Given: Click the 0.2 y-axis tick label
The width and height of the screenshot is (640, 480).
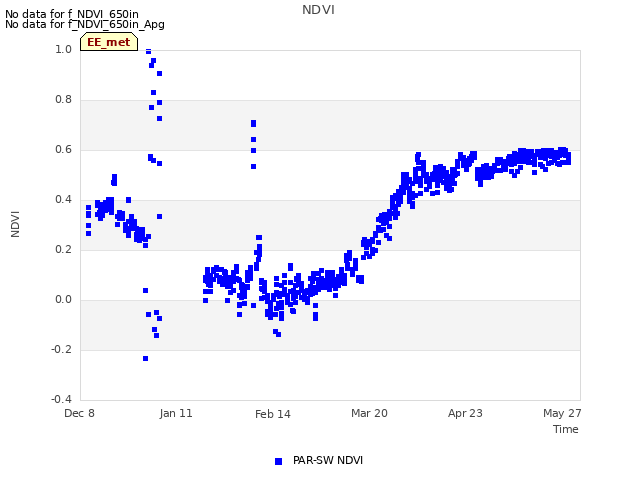Looking at the screenshot, I should (63, 249).
